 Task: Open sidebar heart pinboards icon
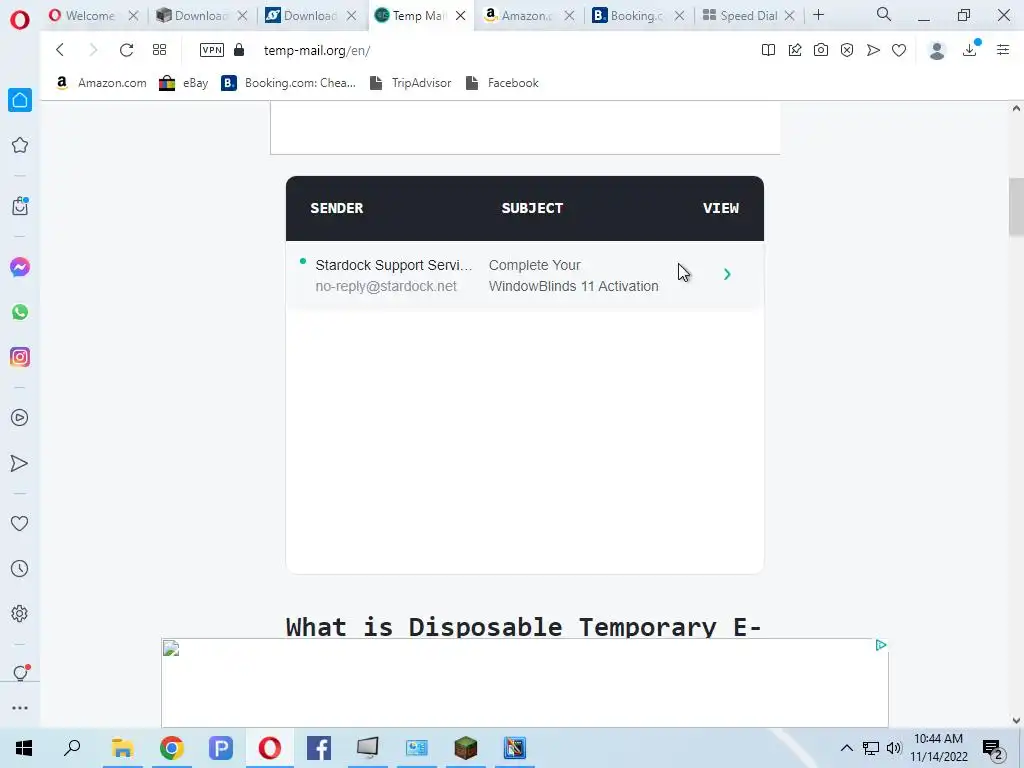[20, 523]
